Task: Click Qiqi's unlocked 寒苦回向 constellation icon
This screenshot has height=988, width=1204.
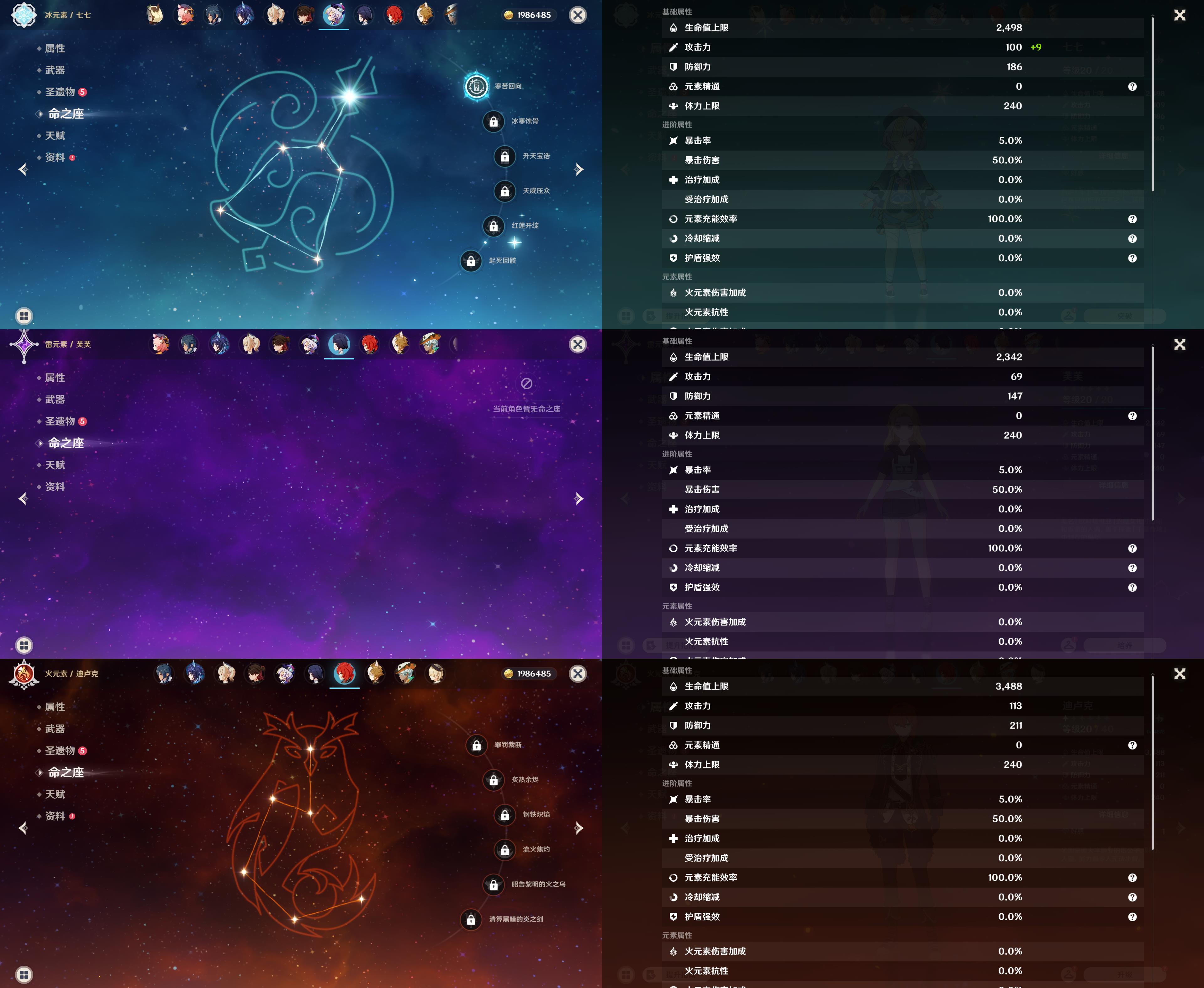Action: pyautogui.click(x=476, y=87)
